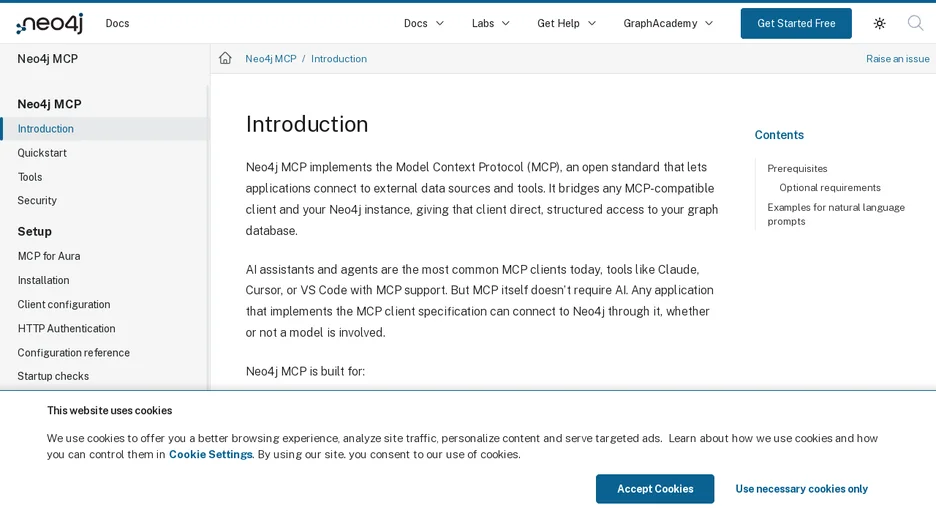Viewport: 936px width, 527px height.
Task: Open Security sidebar page
Action: point(37,201)
